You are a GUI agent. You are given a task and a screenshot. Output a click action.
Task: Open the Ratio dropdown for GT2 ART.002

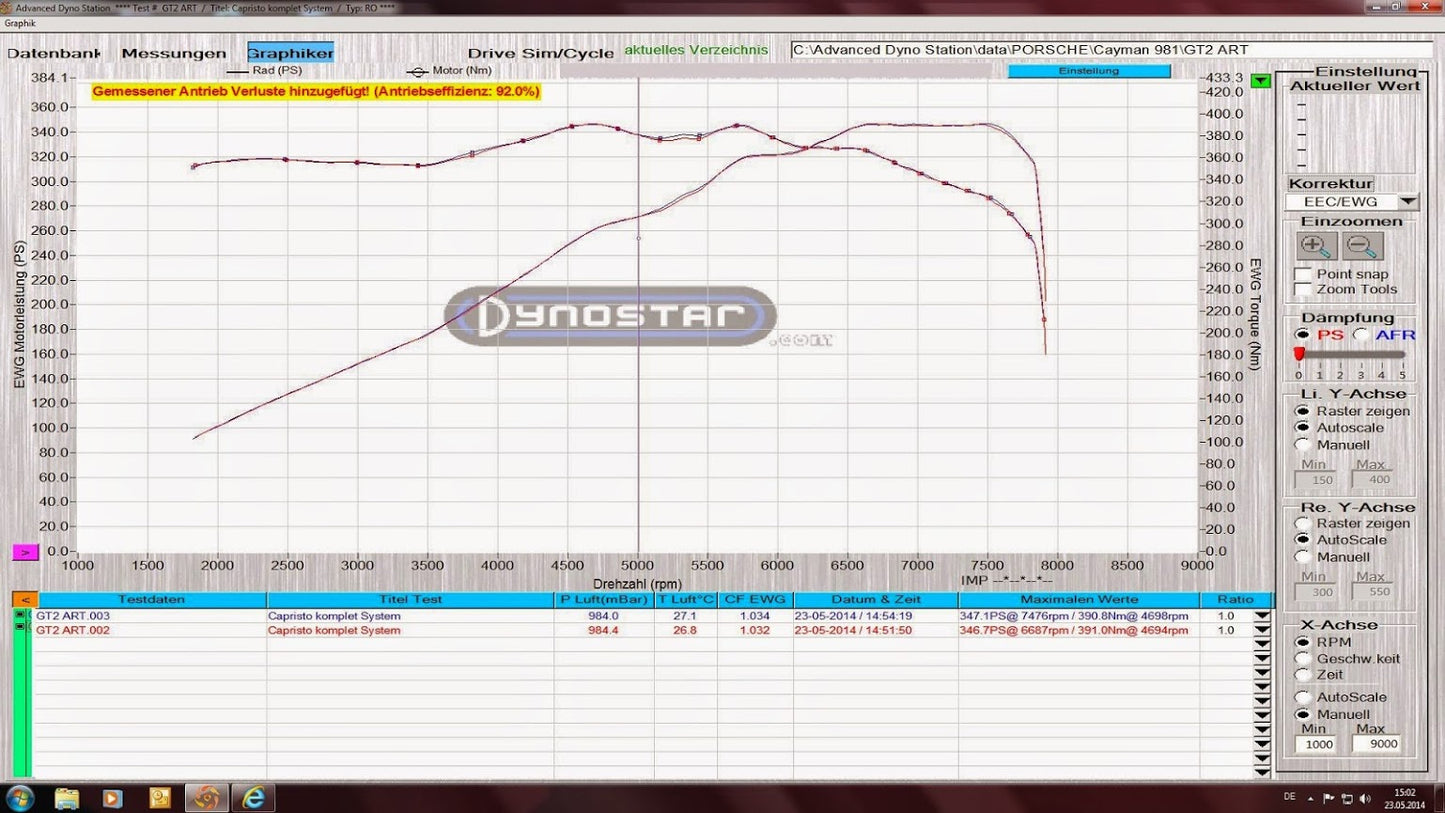pyautogui.click(x=1262, y=631)
